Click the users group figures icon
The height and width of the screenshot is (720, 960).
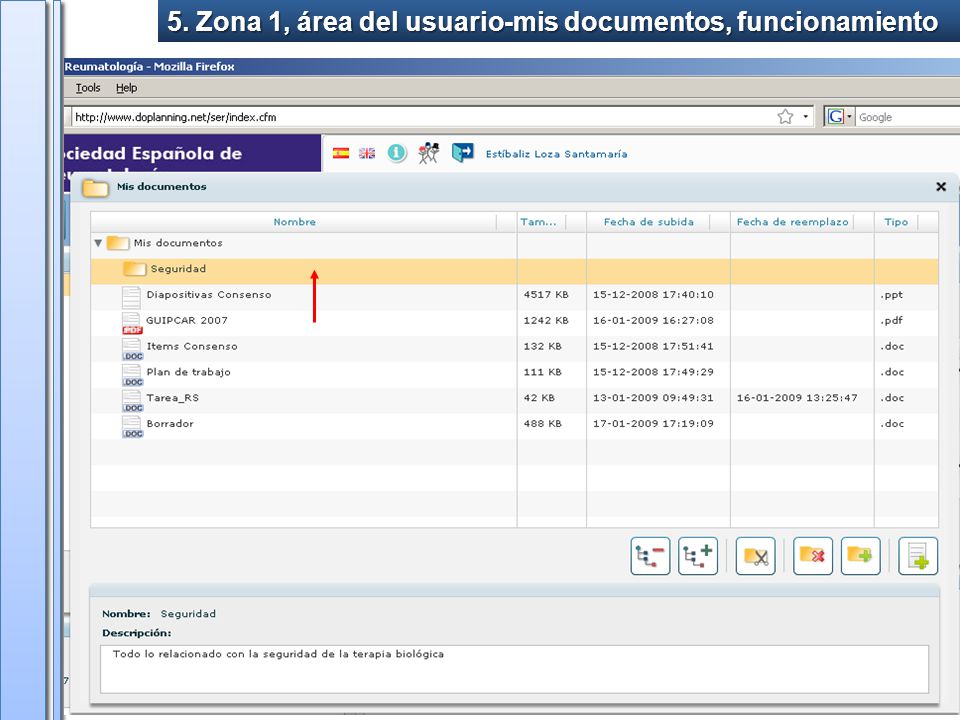(429, 152)
